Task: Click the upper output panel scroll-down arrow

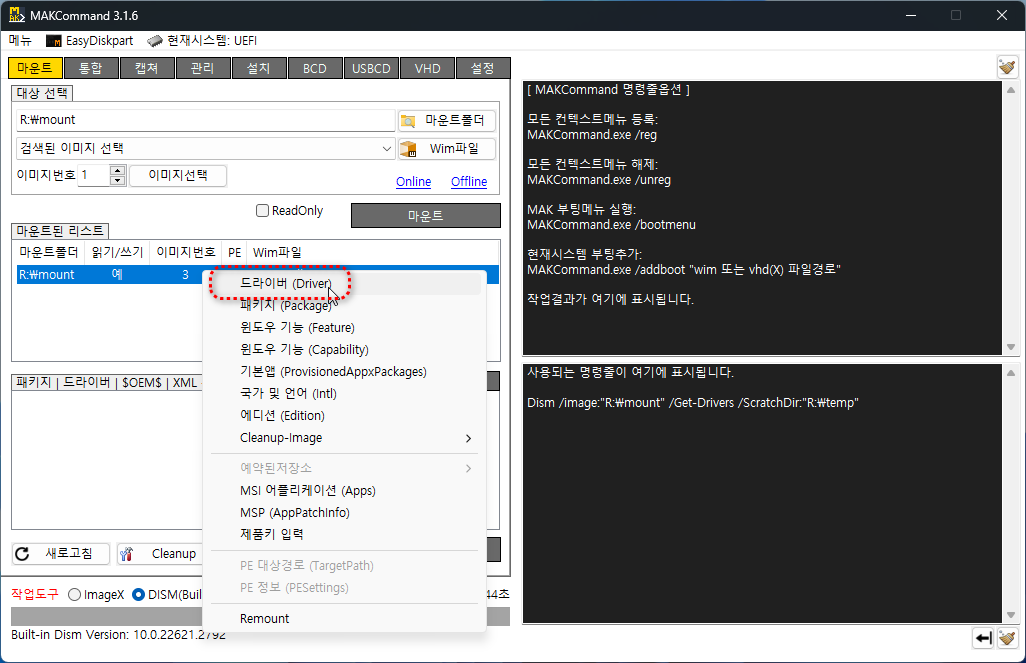Action: click(1011, 347)
